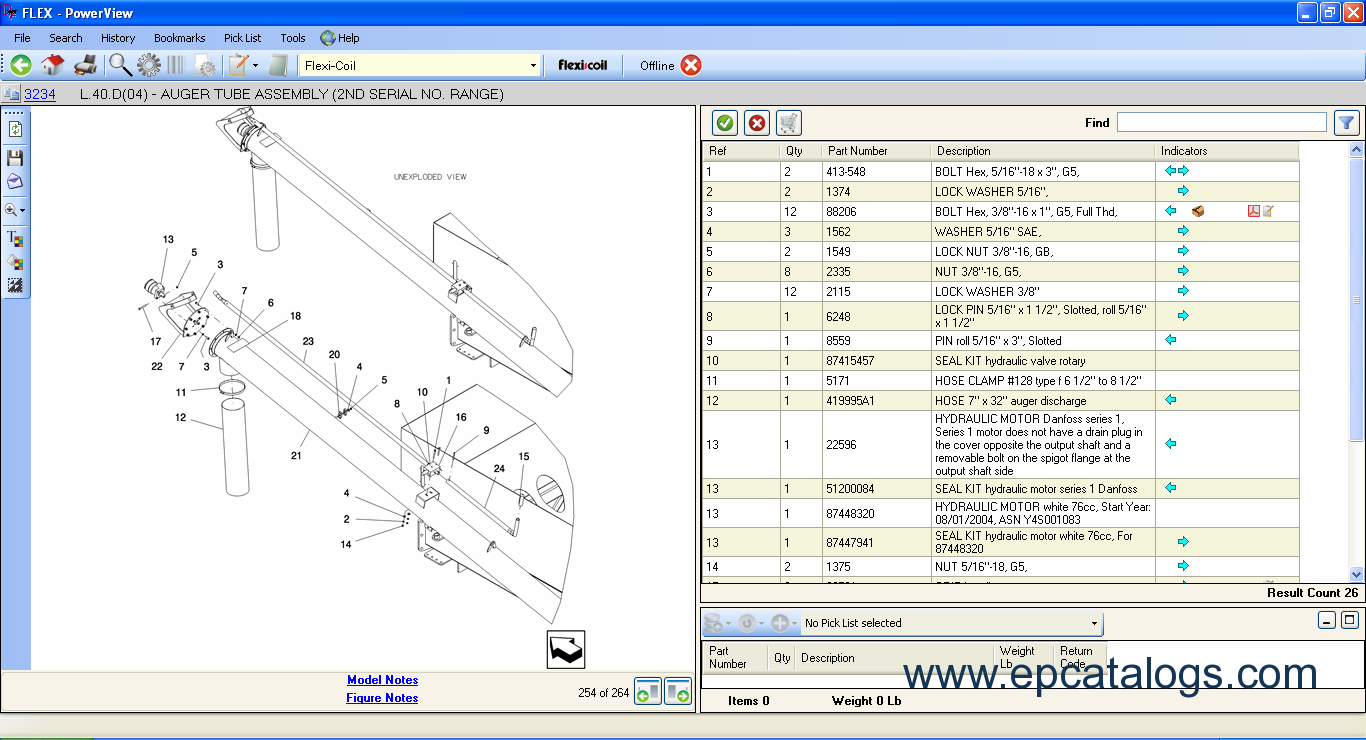
Task: Sort by Part Number column header
Action: pos(877,151)
